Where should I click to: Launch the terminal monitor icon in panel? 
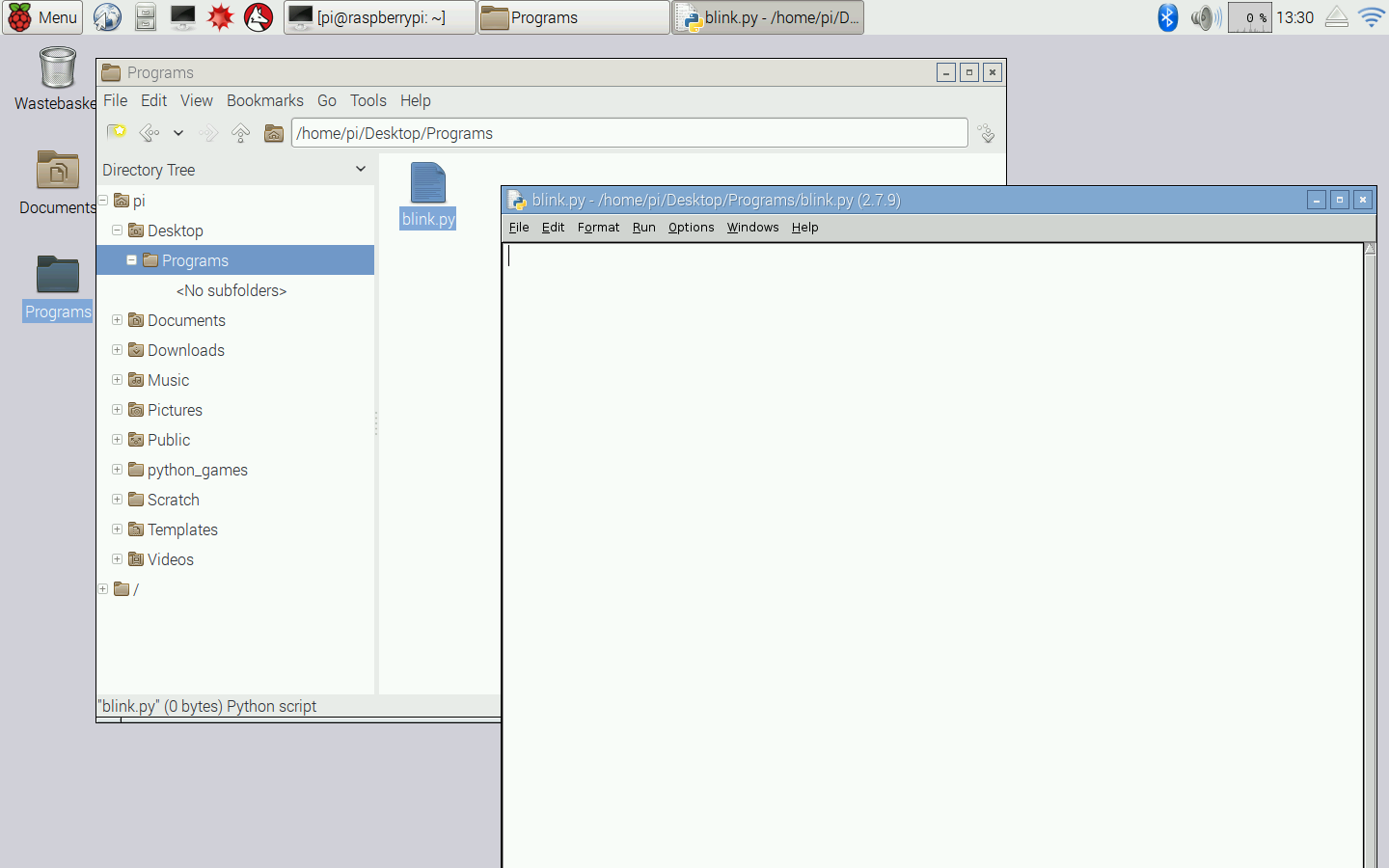(182, 17)
